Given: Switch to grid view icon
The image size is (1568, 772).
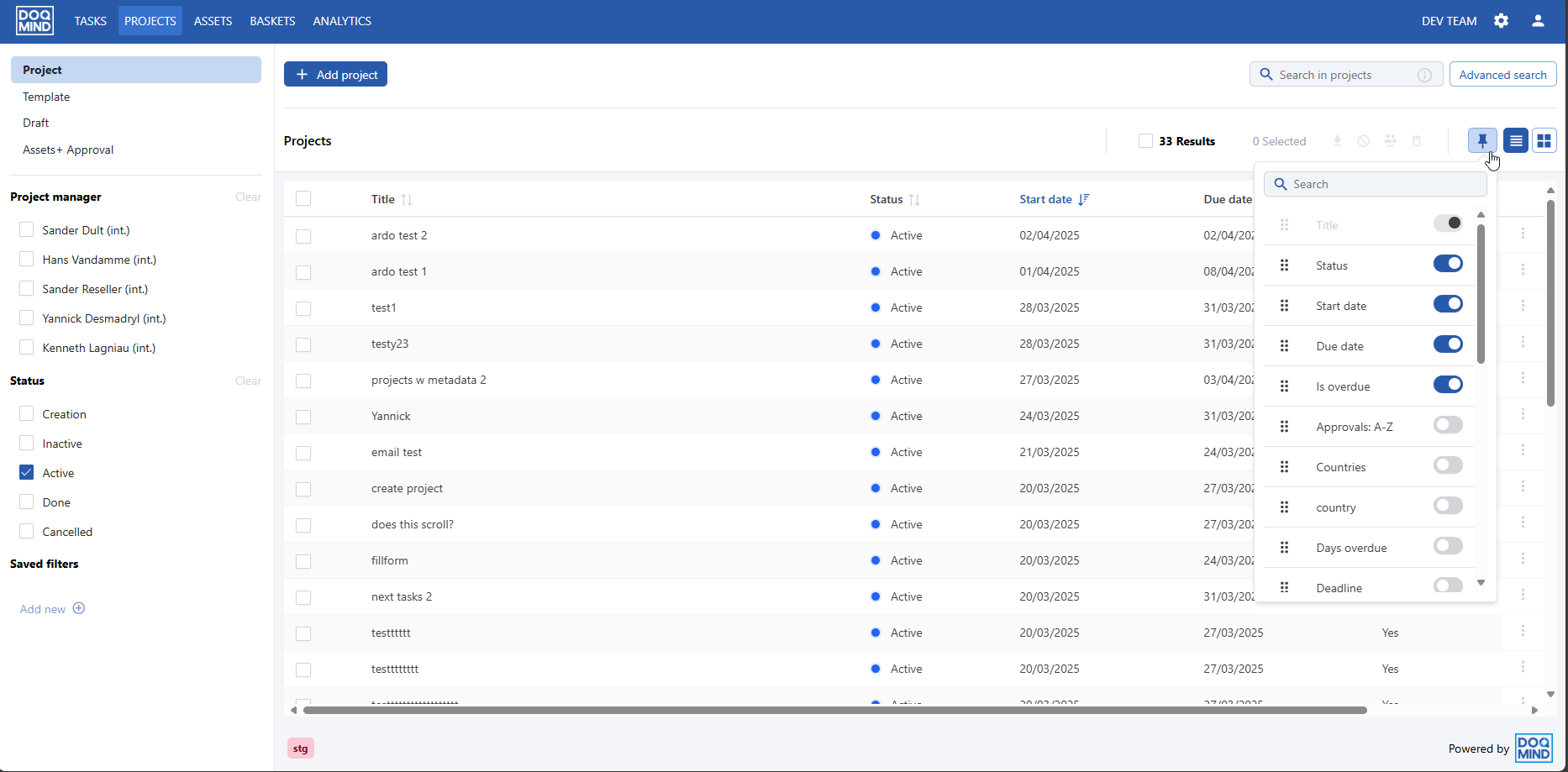Looking at the screenshot, I should point(1544,140).
